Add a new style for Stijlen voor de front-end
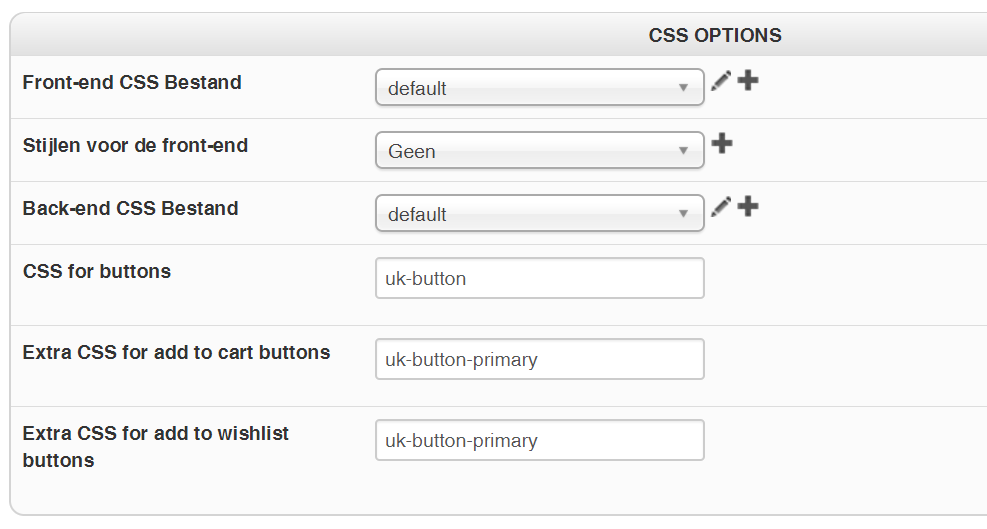The image size is (987, 529). point(722,144)
